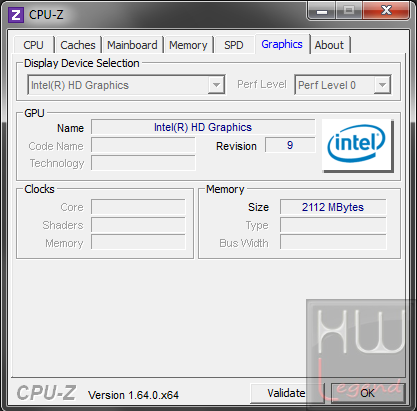This screenshot has width=417, height=411.
Task: Close the CPU-Z window
Action: 386,11
